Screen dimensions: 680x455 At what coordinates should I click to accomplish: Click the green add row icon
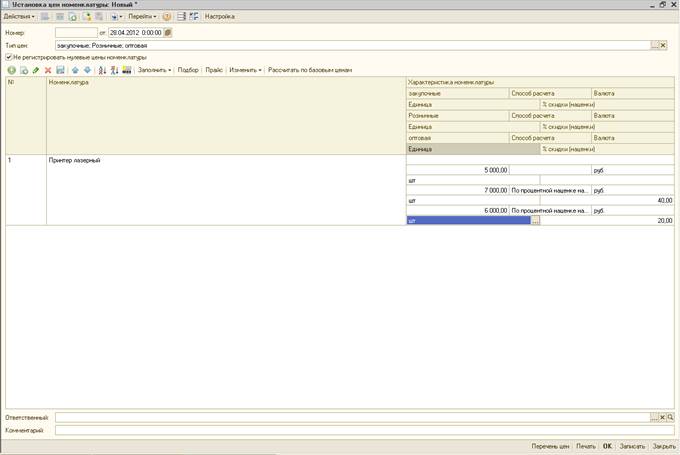tap(11, 70)
